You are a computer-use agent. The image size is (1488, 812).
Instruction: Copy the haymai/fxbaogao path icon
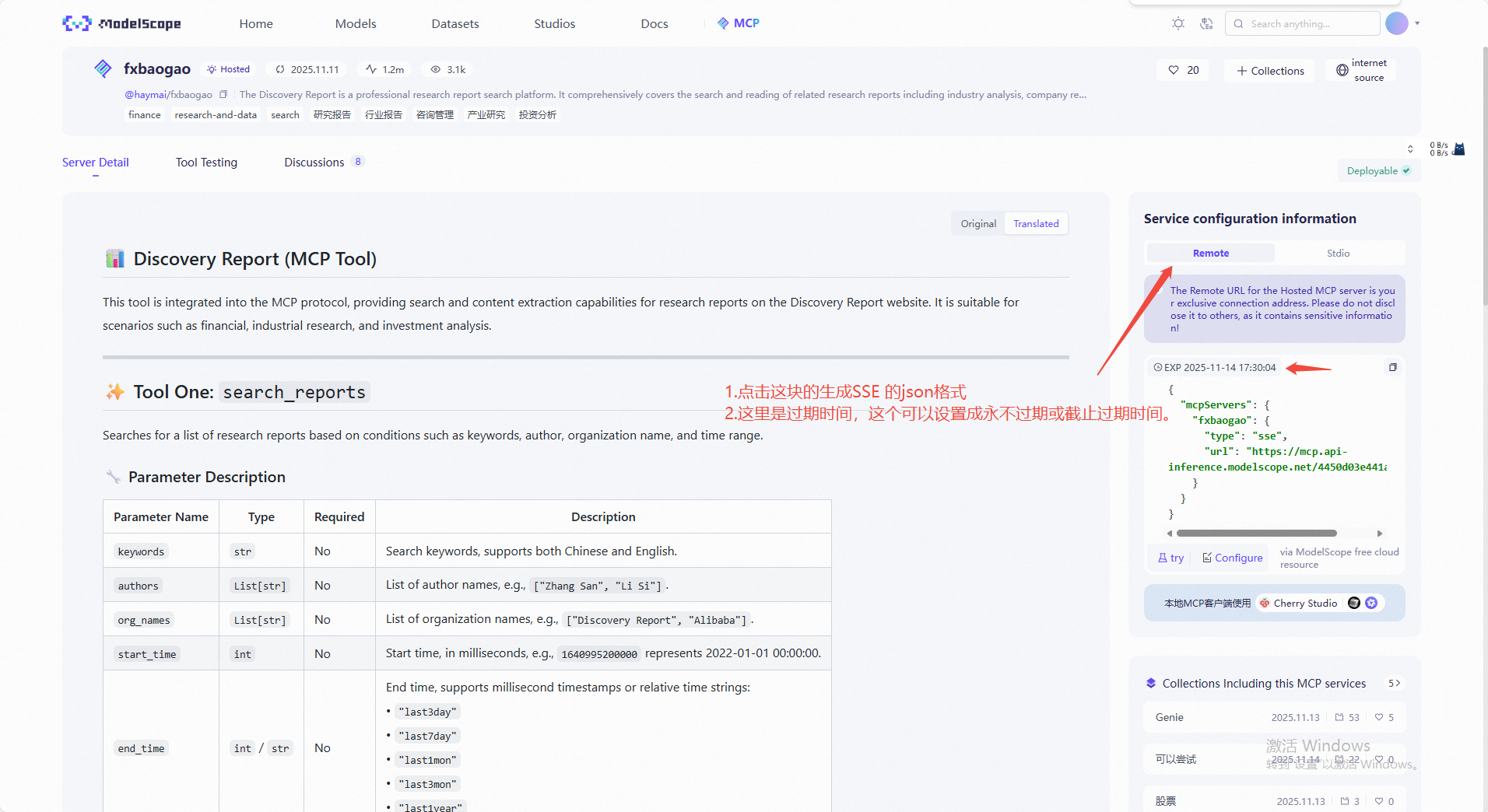pyautogui.click(x=223, y=94)
